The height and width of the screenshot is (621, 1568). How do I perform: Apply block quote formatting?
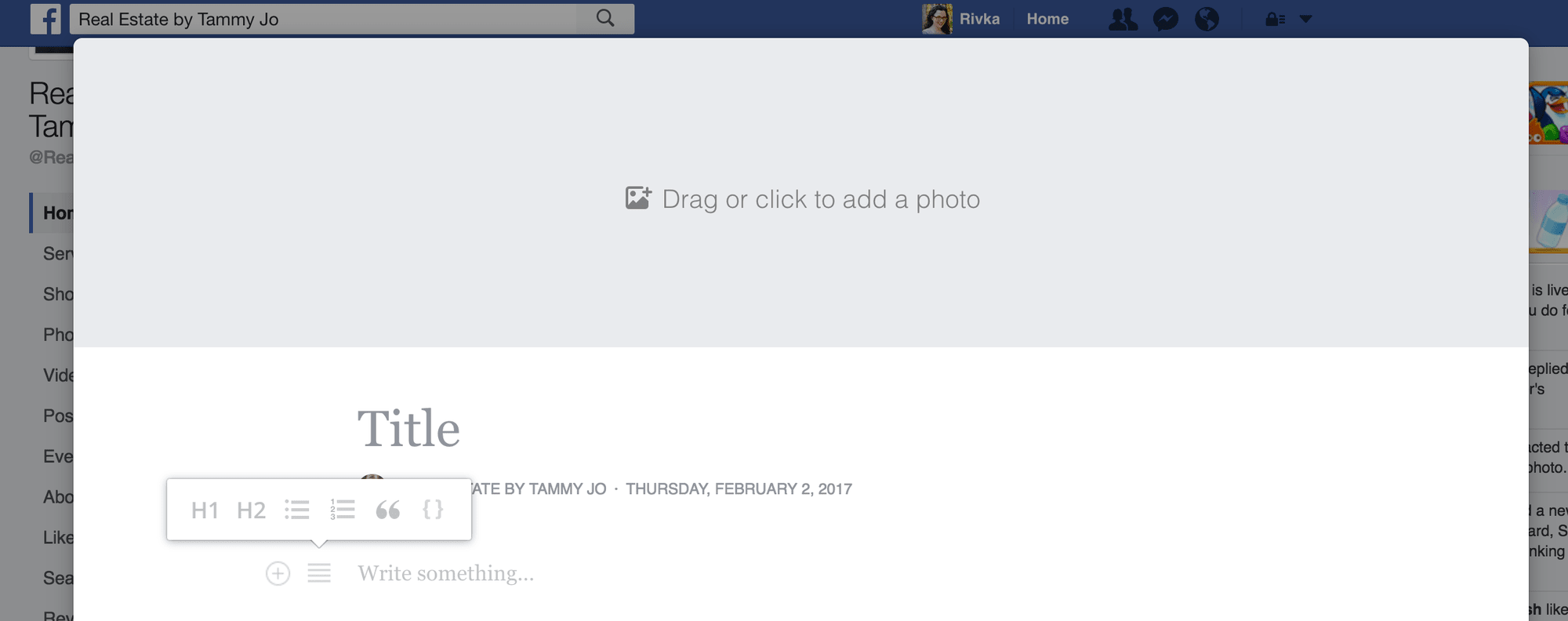tap(387, 510)
